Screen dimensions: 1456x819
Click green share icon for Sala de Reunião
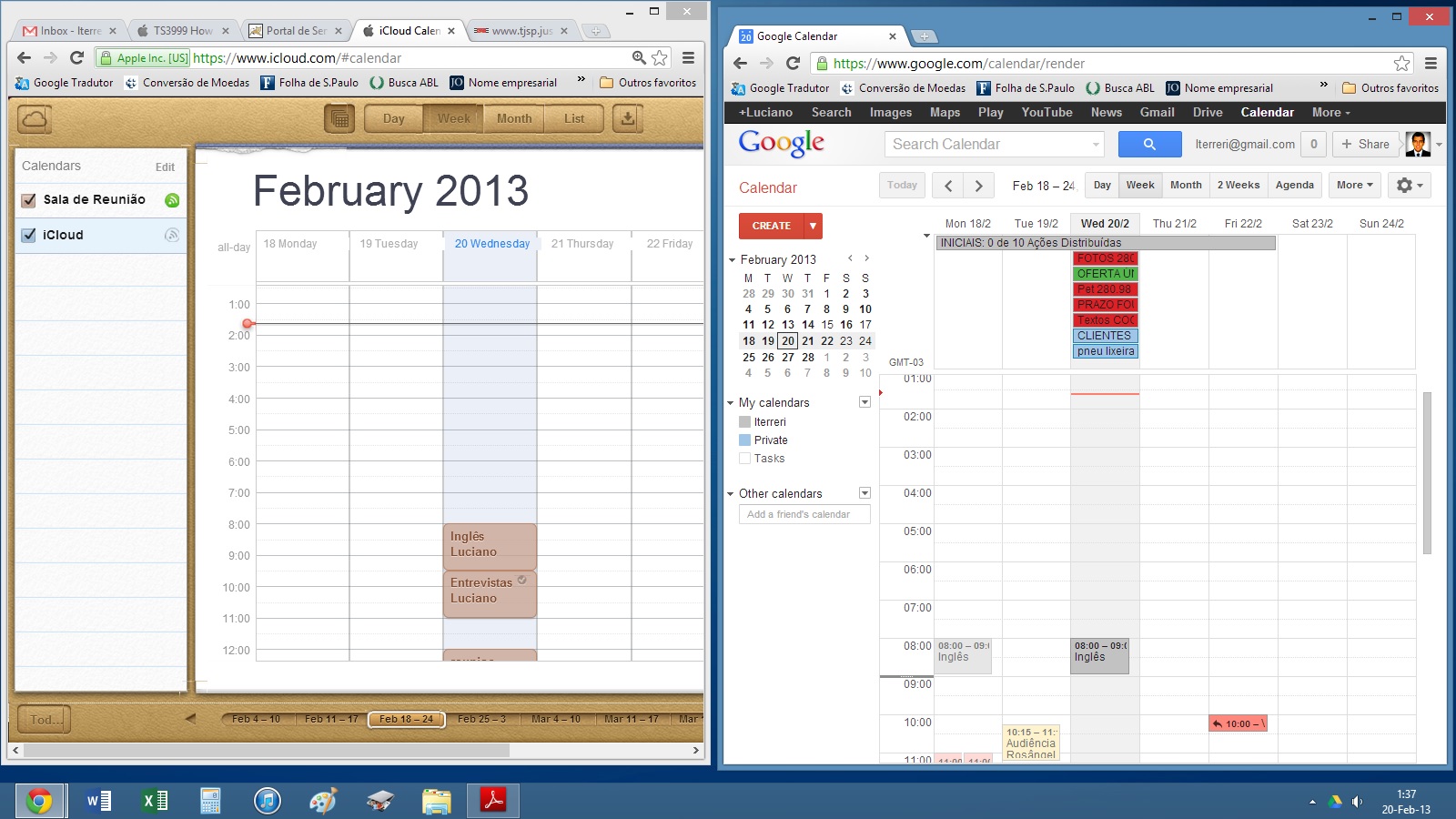(x=172, y=200)
